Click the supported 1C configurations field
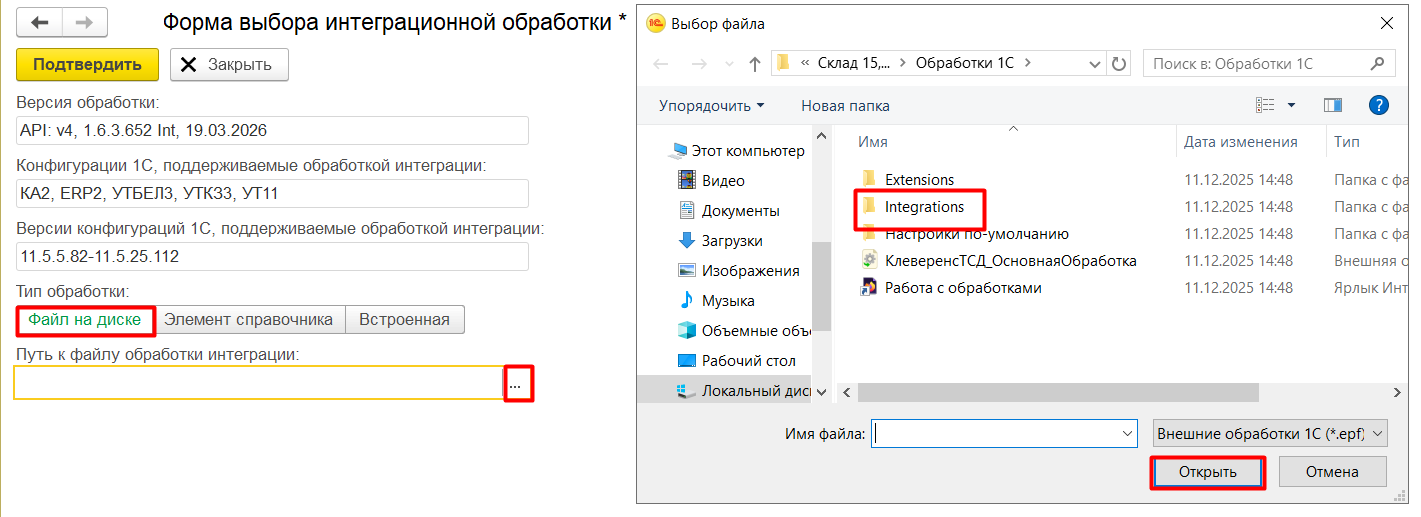Viewport: 1421px width, 517px height. coord(272,194)
